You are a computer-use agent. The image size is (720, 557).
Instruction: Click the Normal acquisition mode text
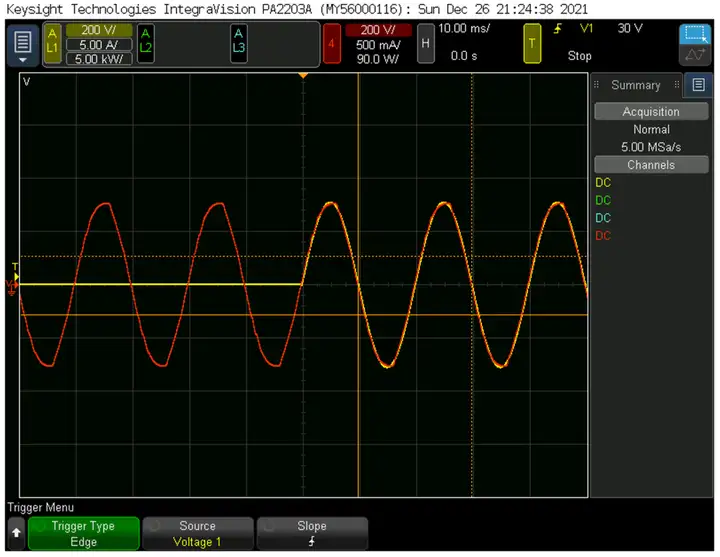651,129
